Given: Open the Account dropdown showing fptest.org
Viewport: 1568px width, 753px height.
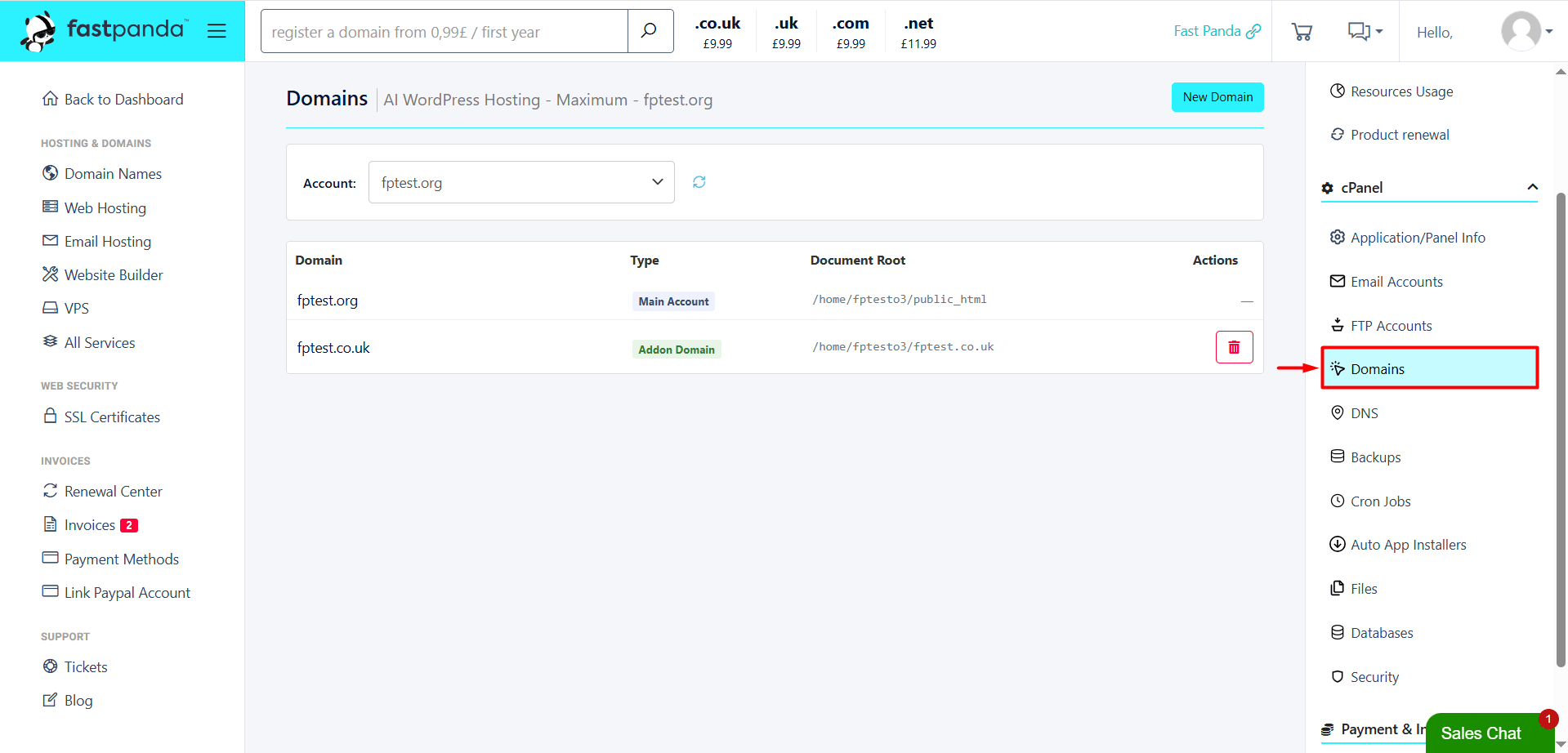Looking at the screenshot, I should (521, 182).
